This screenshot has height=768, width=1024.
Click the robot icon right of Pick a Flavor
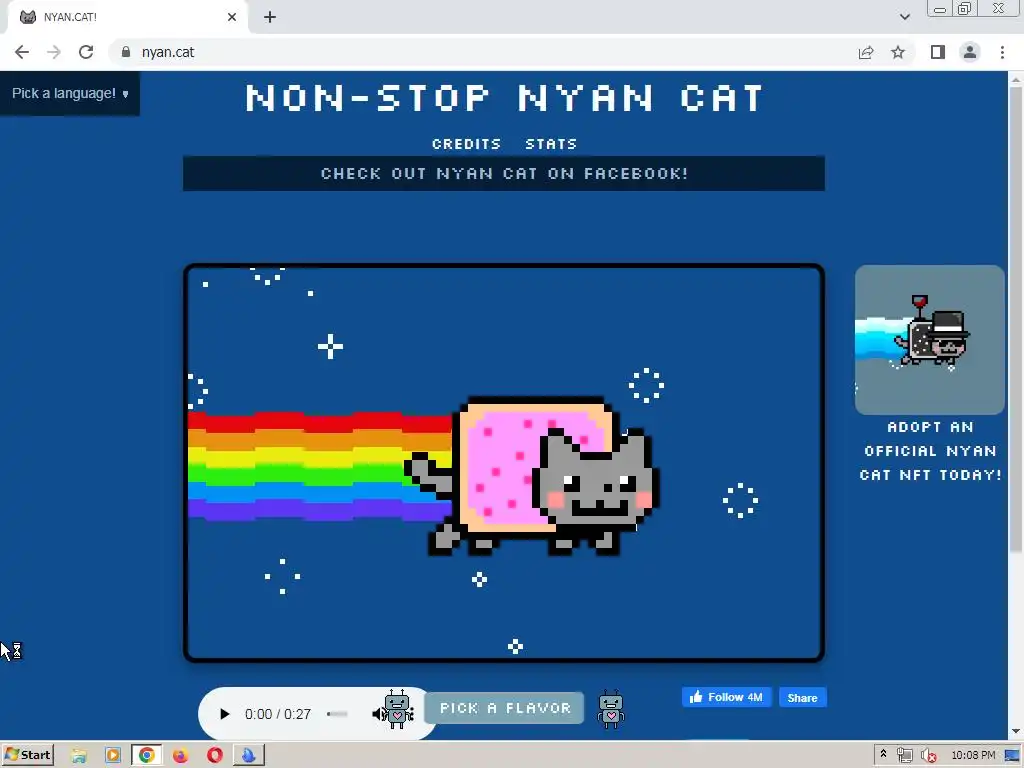(611, 709)
